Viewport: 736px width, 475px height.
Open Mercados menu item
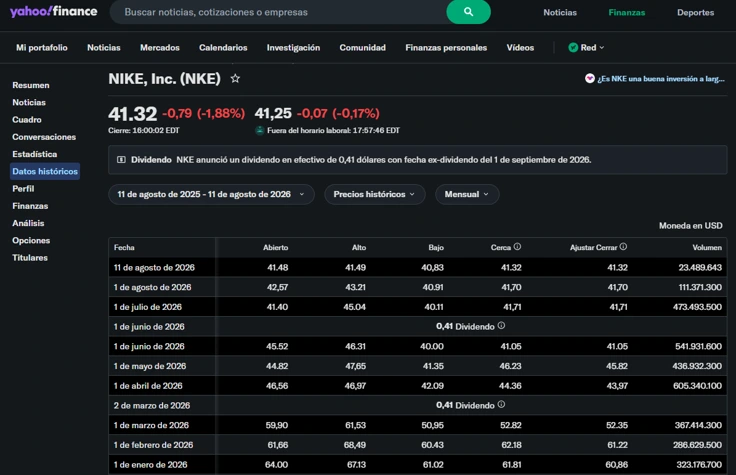pos(160,47)
